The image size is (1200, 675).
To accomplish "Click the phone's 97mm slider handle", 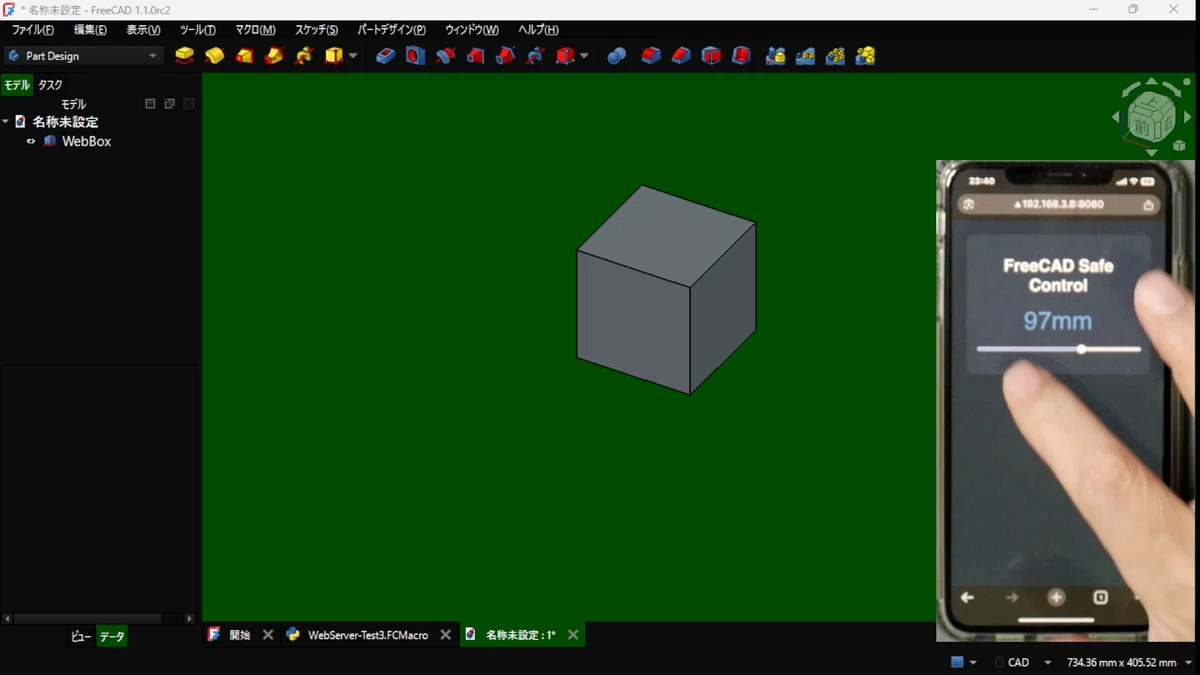I will point(1082,349).
